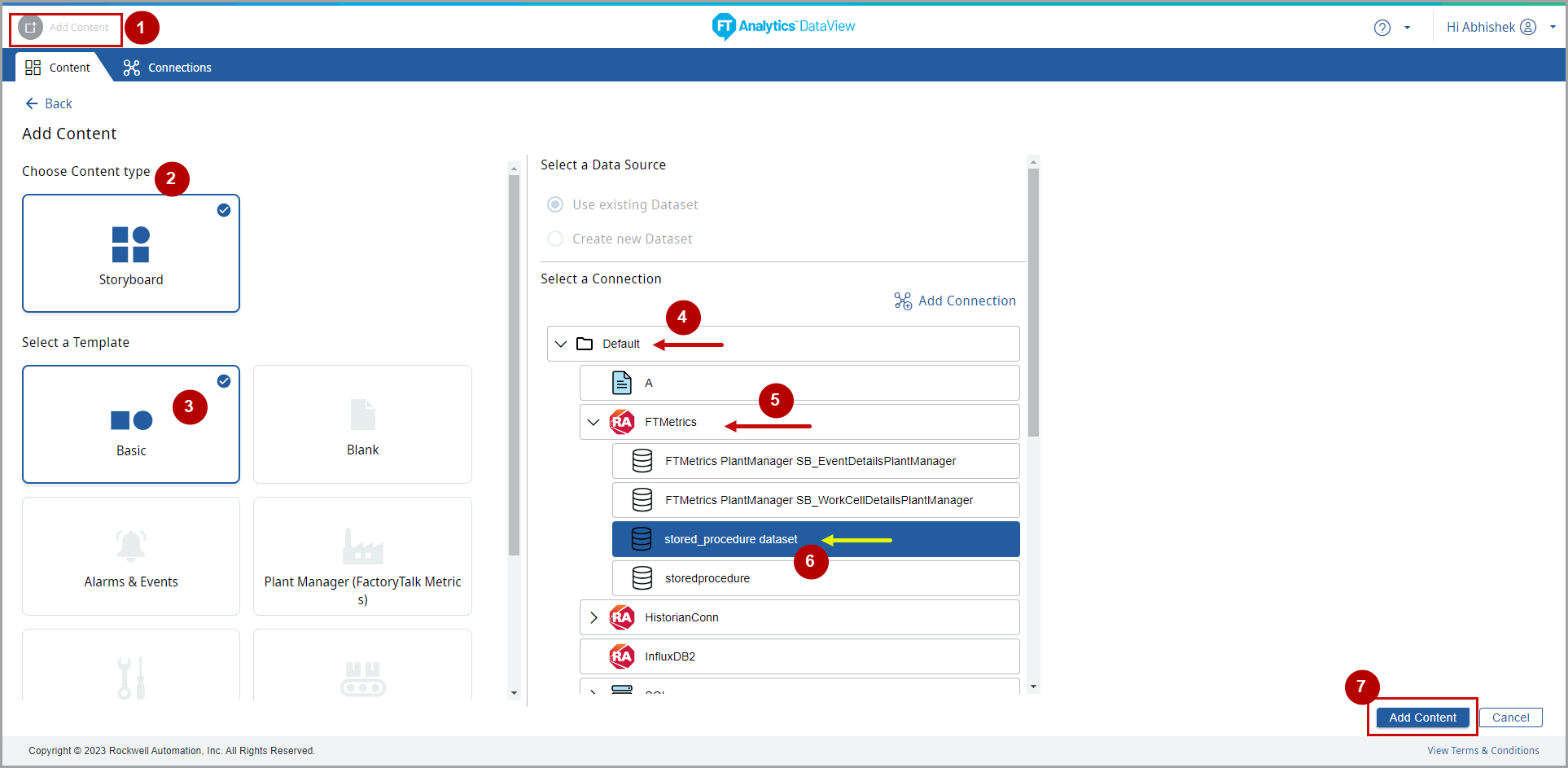1568x768 pixels.
Task: Open the user account dropdown arrow
Action: (x=1553, y=27)
